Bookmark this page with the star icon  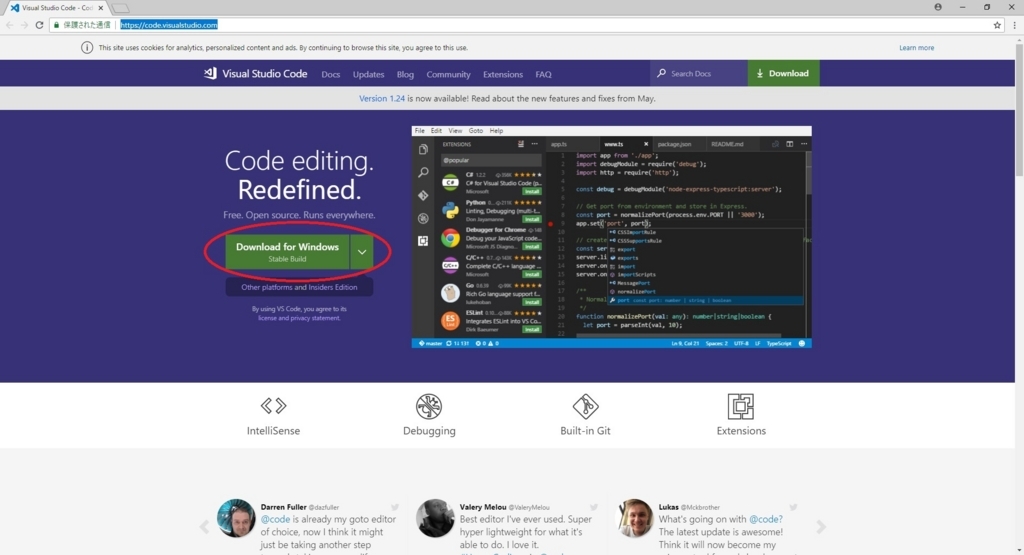(x=997, y=25)
